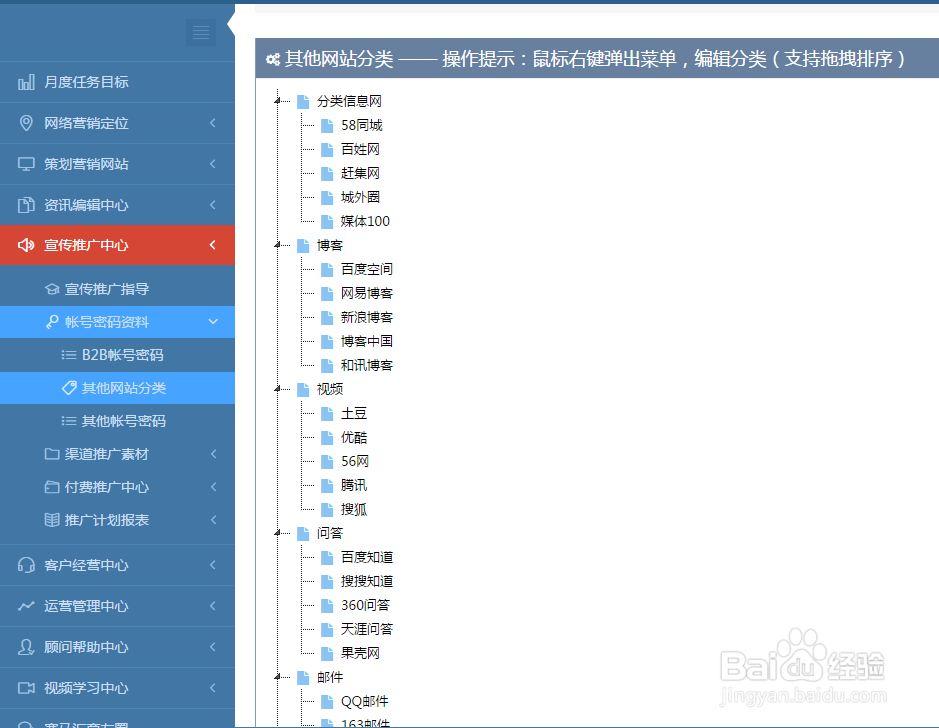Open 付费推广中心 submenu
The height and width of the screenshot is (728, 939).
point(117,487)
